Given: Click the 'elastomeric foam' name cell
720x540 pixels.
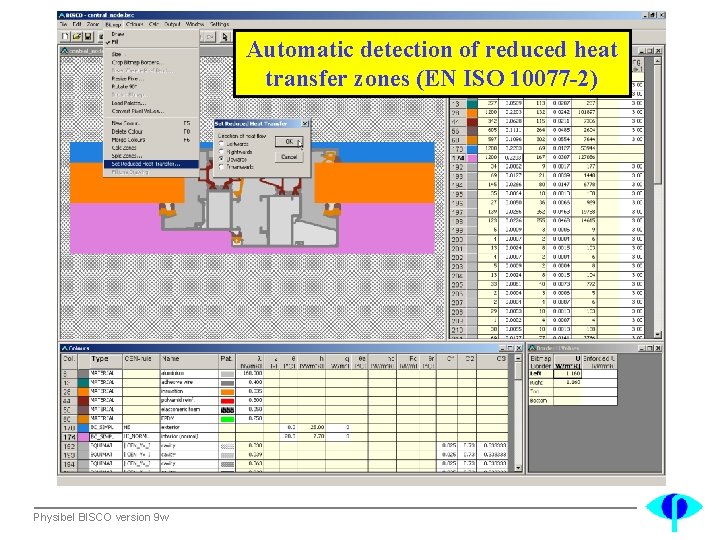Looking at the screenshot, I should tap(189, 410).
